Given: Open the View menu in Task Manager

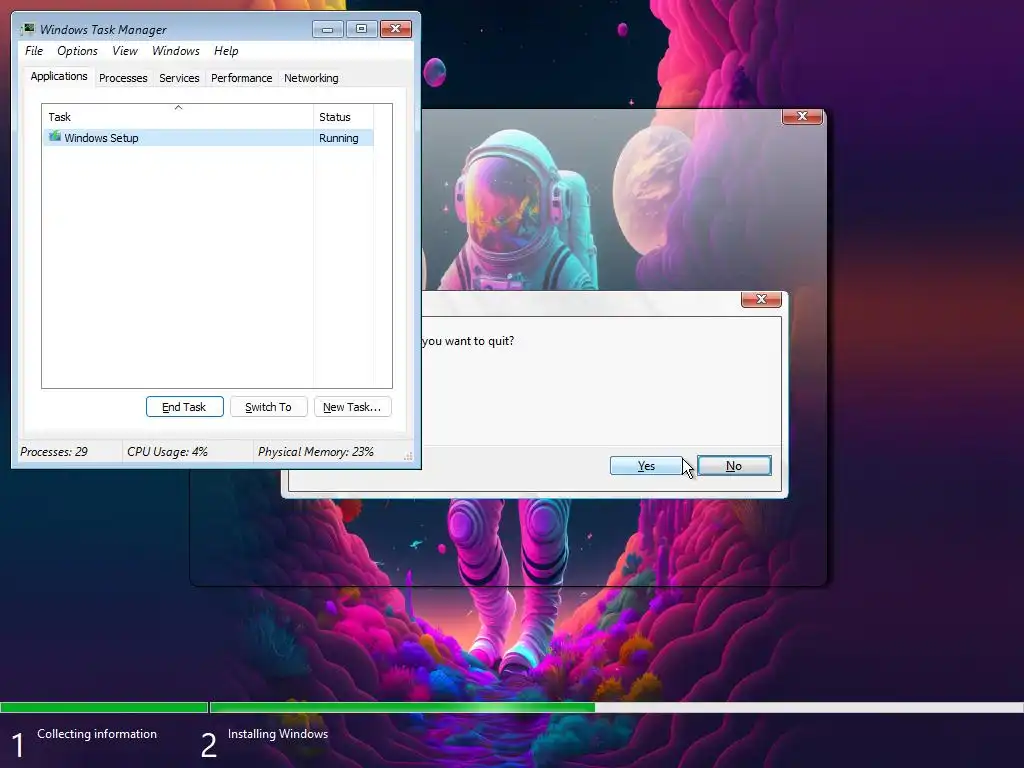Looking at the screenshot, I should tap(125, 51).
